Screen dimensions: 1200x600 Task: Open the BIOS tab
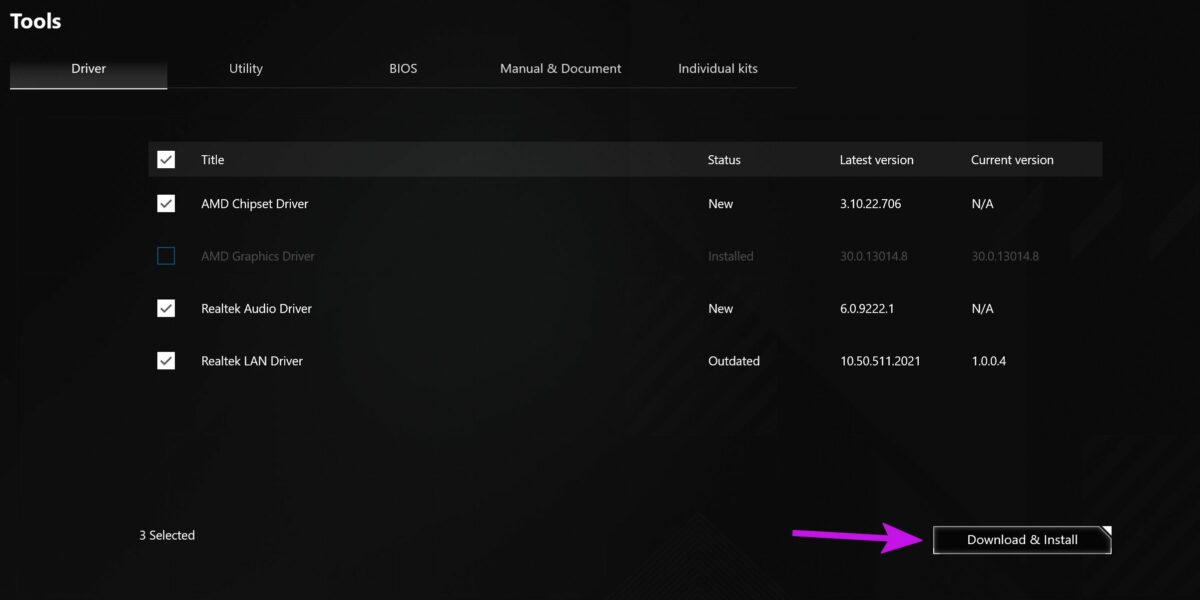tap(403, 69)
